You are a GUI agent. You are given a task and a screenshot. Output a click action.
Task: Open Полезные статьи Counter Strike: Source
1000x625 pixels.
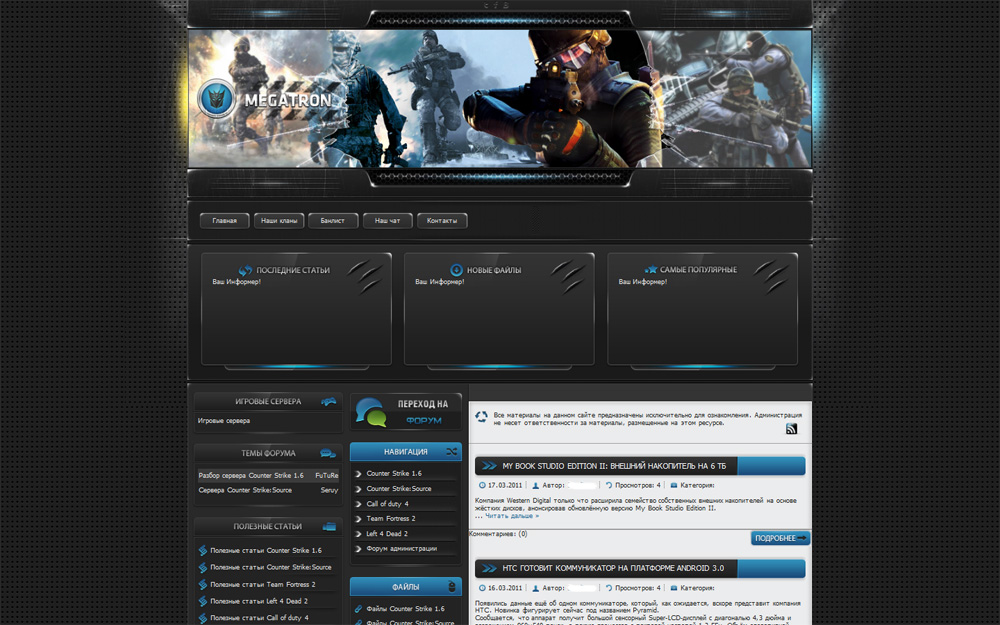coord(271,567)
